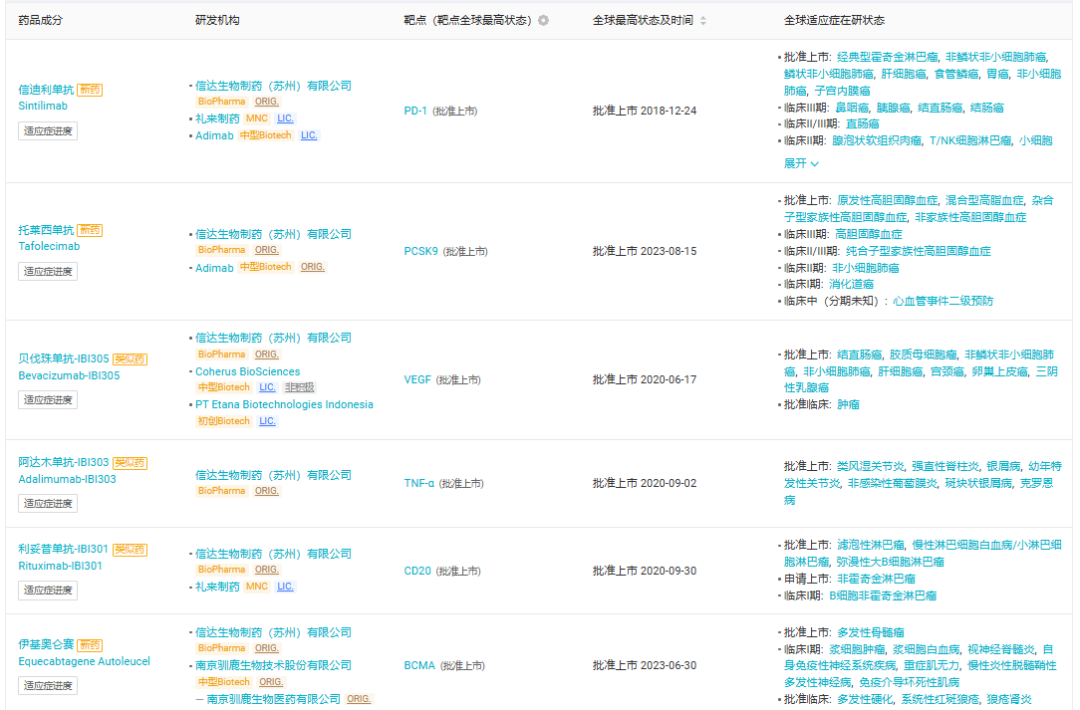Click ORIG. tag beside Adimab in Tafolecimab row
This screenshot has width=1080, height=710.
pos(312,267)
